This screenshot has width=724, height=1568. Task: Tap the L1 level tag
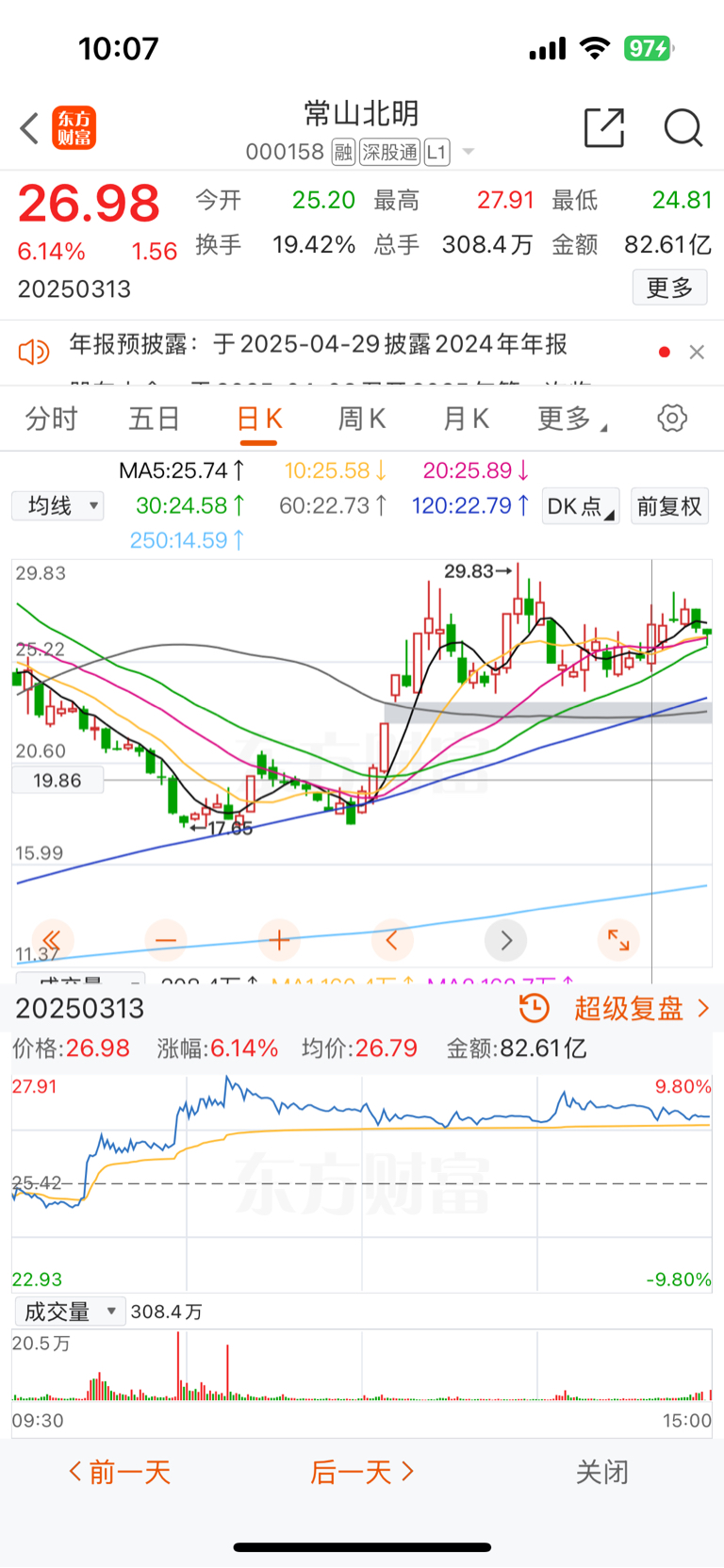pos(436,152)
